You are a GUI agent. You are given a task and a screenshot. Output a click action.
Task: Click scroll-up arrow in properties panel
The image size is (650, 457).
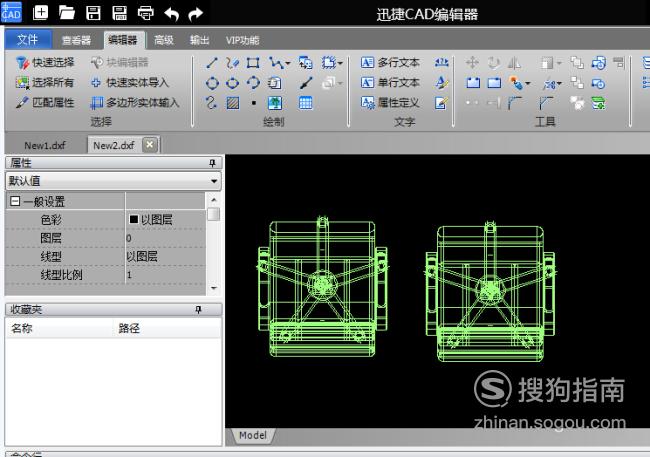[214, 200]
